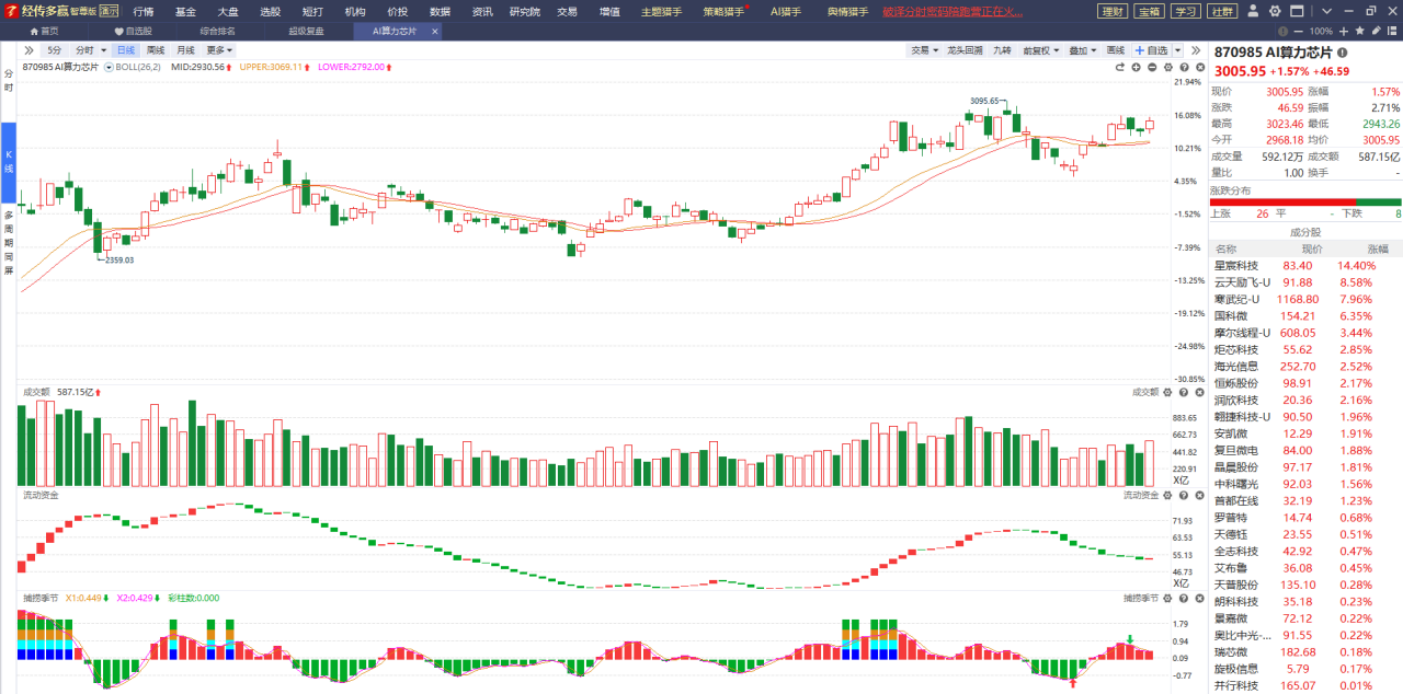Image resolution: width=1403 pixels, height=695 pixels.
Task: Click the 龙头回溯 button
Action: tap(964, 50)
